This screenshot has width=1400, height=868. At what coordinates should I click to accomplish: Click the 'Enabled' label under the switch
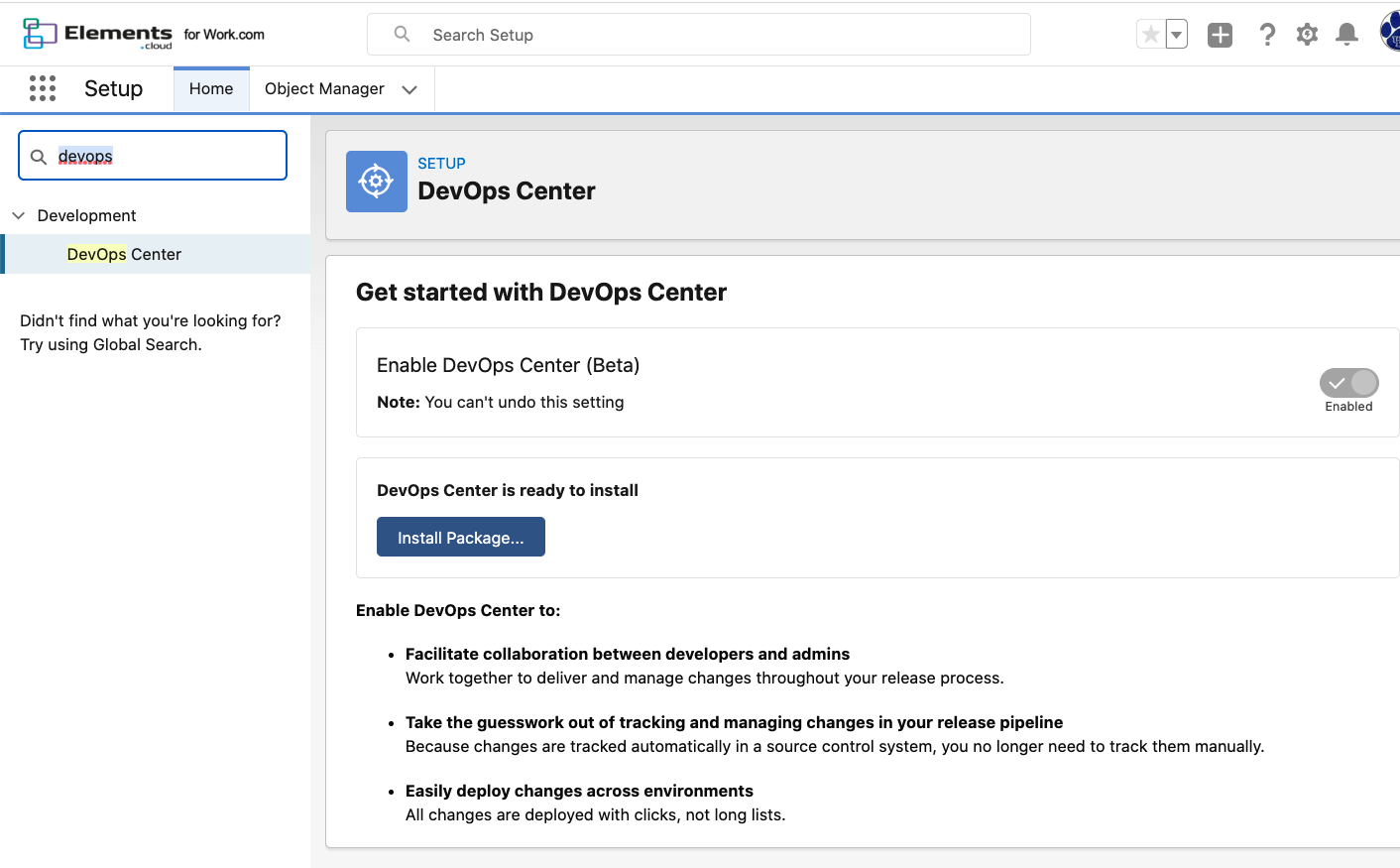click(1349, 407)
